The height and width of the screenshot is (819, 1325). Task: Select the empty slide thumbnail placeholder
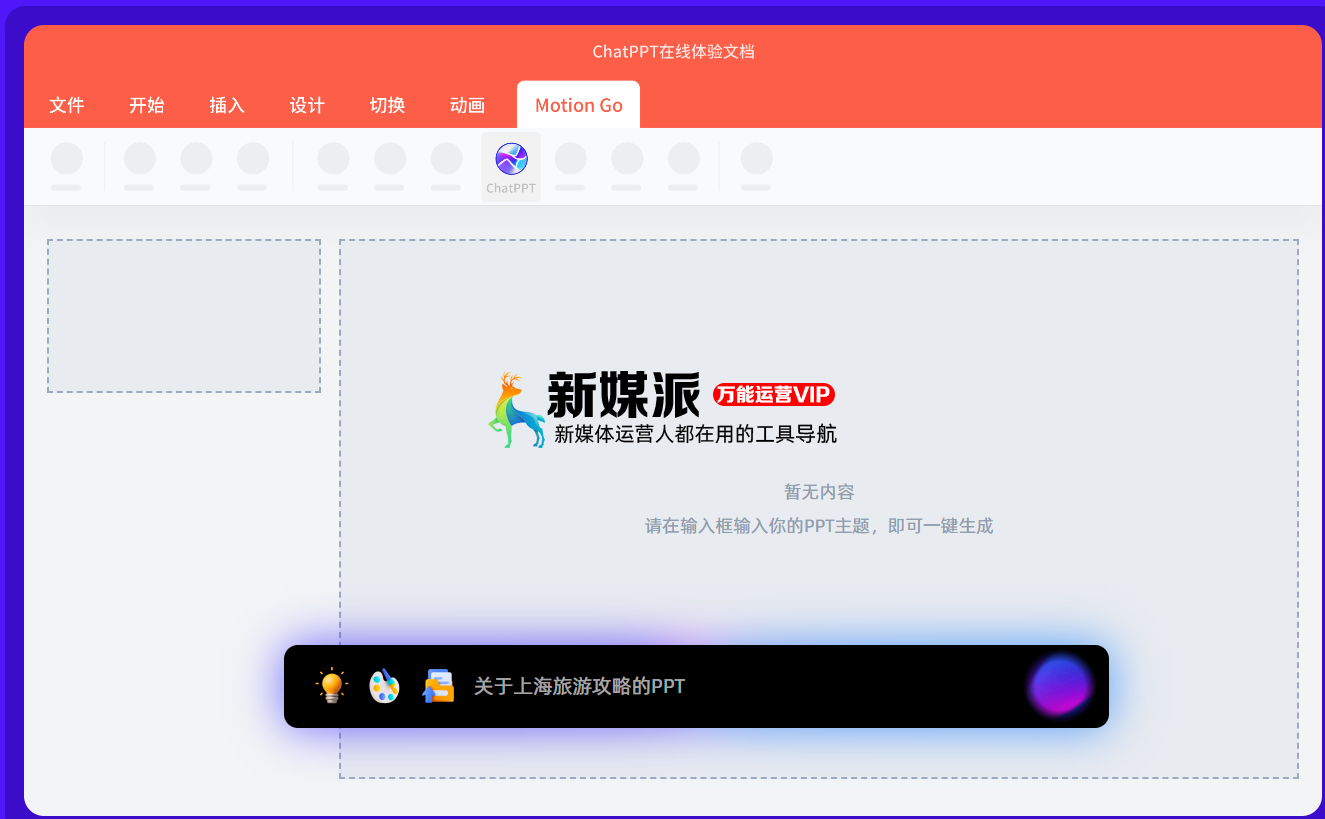(184, 316)
